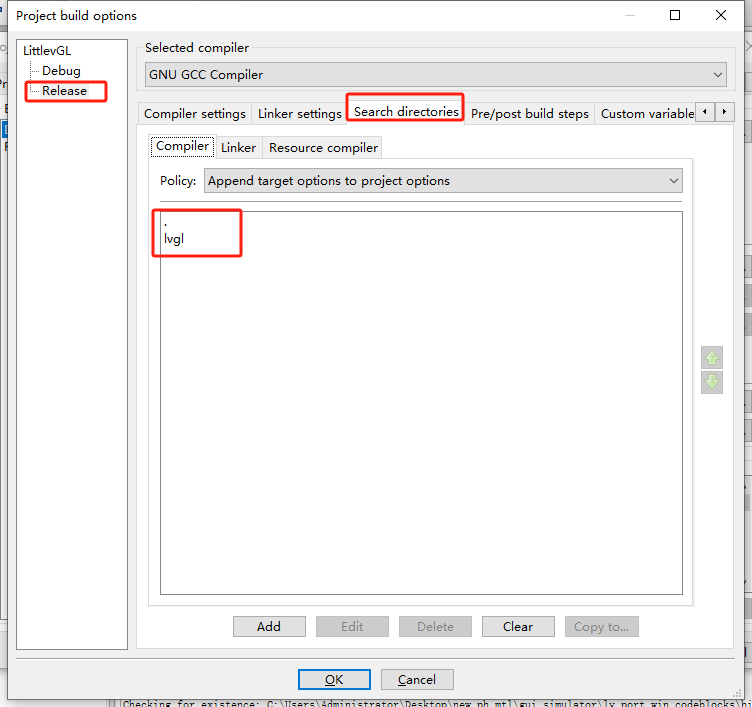The image size is (752, 707).
Task: Click the Add button
Action: (269, 626)
